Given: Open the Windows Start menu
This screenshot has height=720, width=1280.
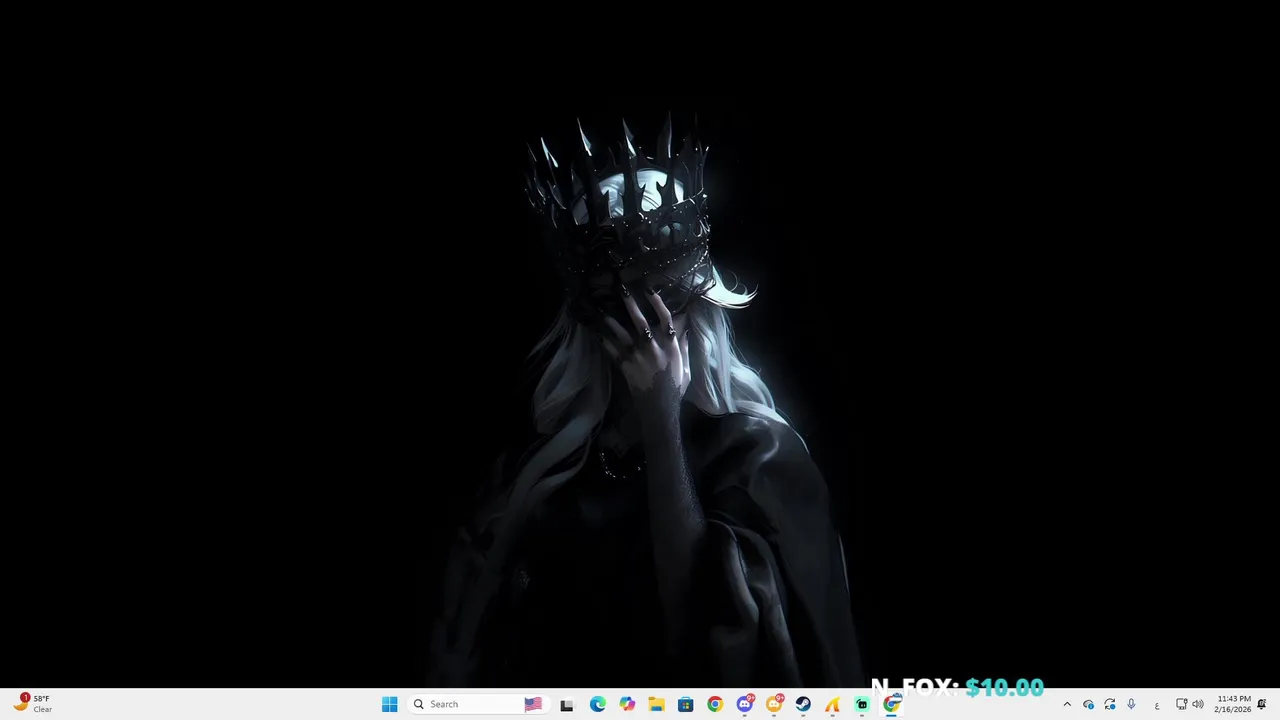Looking at the screenshot, I should coord(389,704).
